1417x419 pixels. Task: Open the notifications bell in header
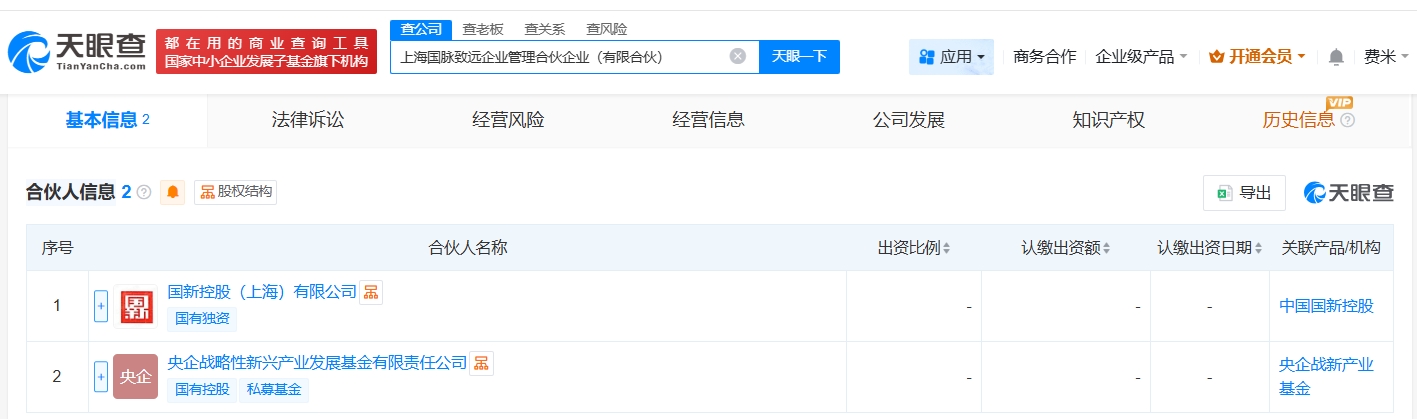(1336, 57)
